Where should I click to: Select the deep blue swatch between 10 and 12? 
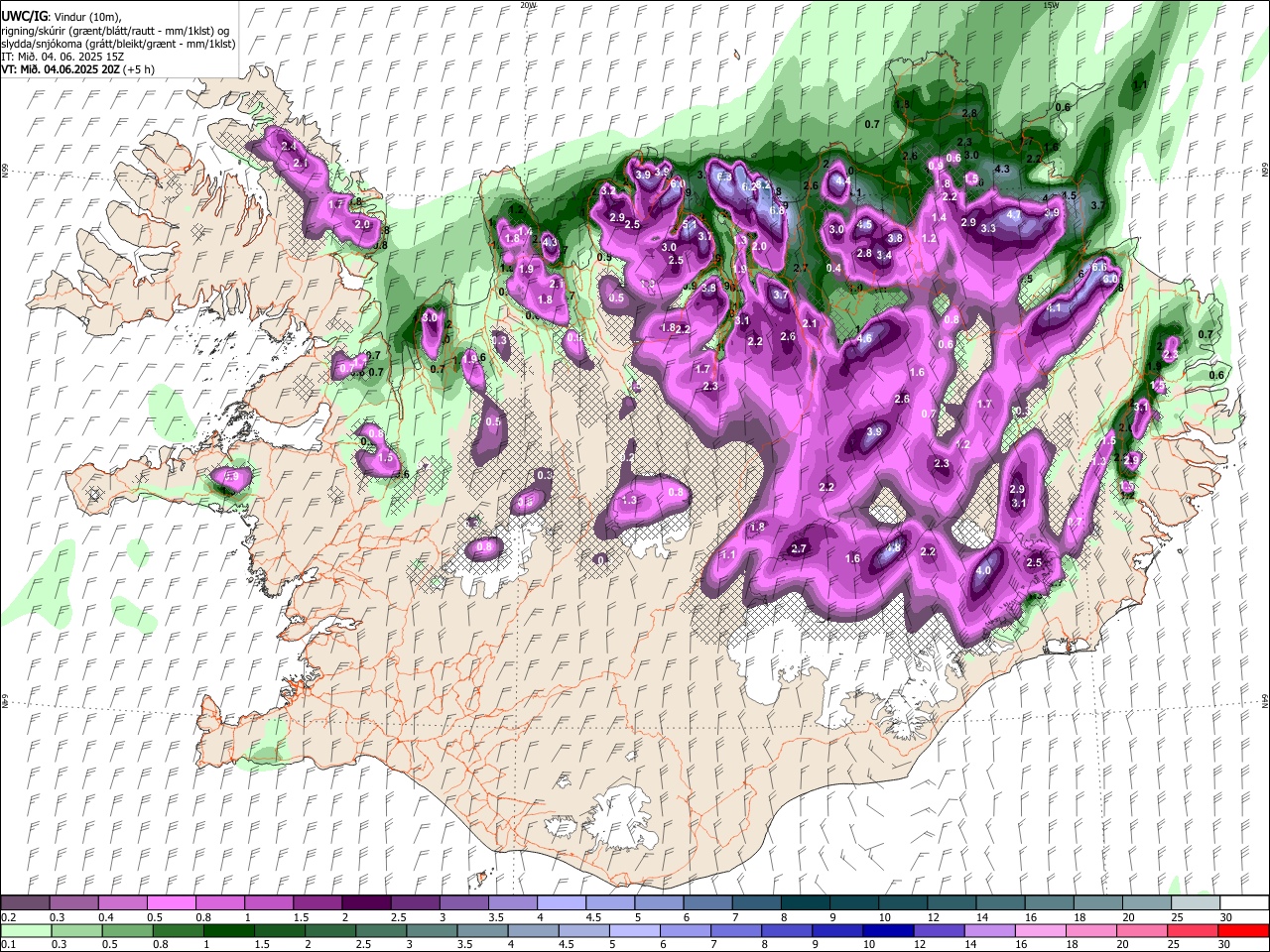pos(889,930)
